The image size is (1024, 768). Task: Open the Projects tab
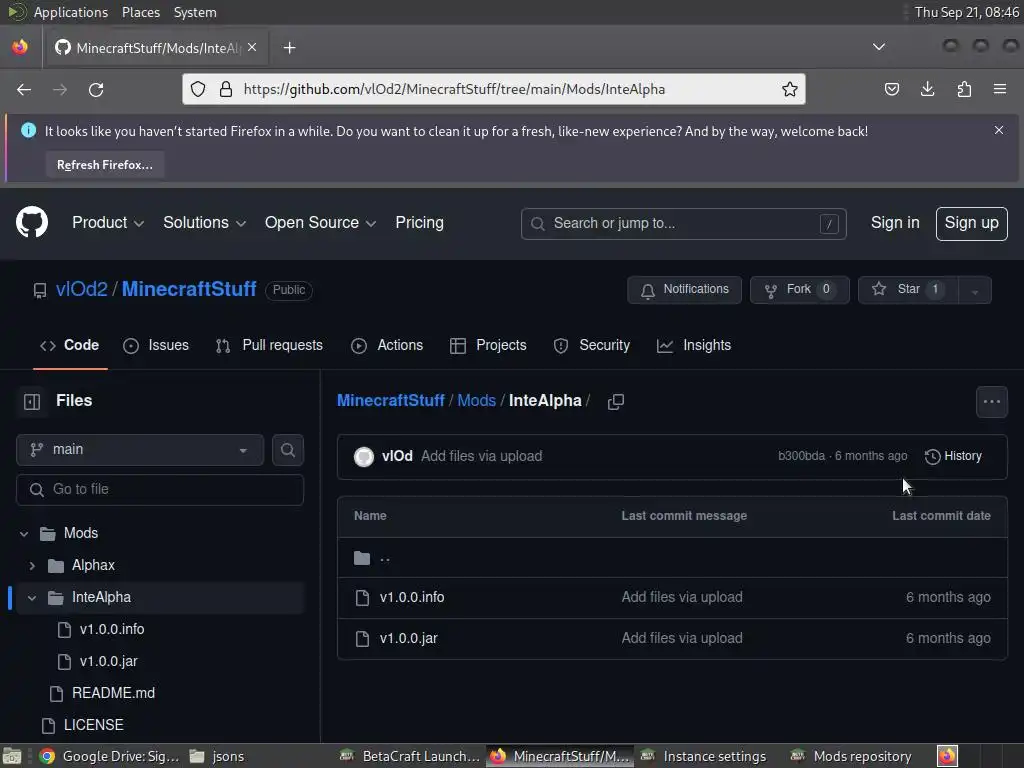coord(488,345)
